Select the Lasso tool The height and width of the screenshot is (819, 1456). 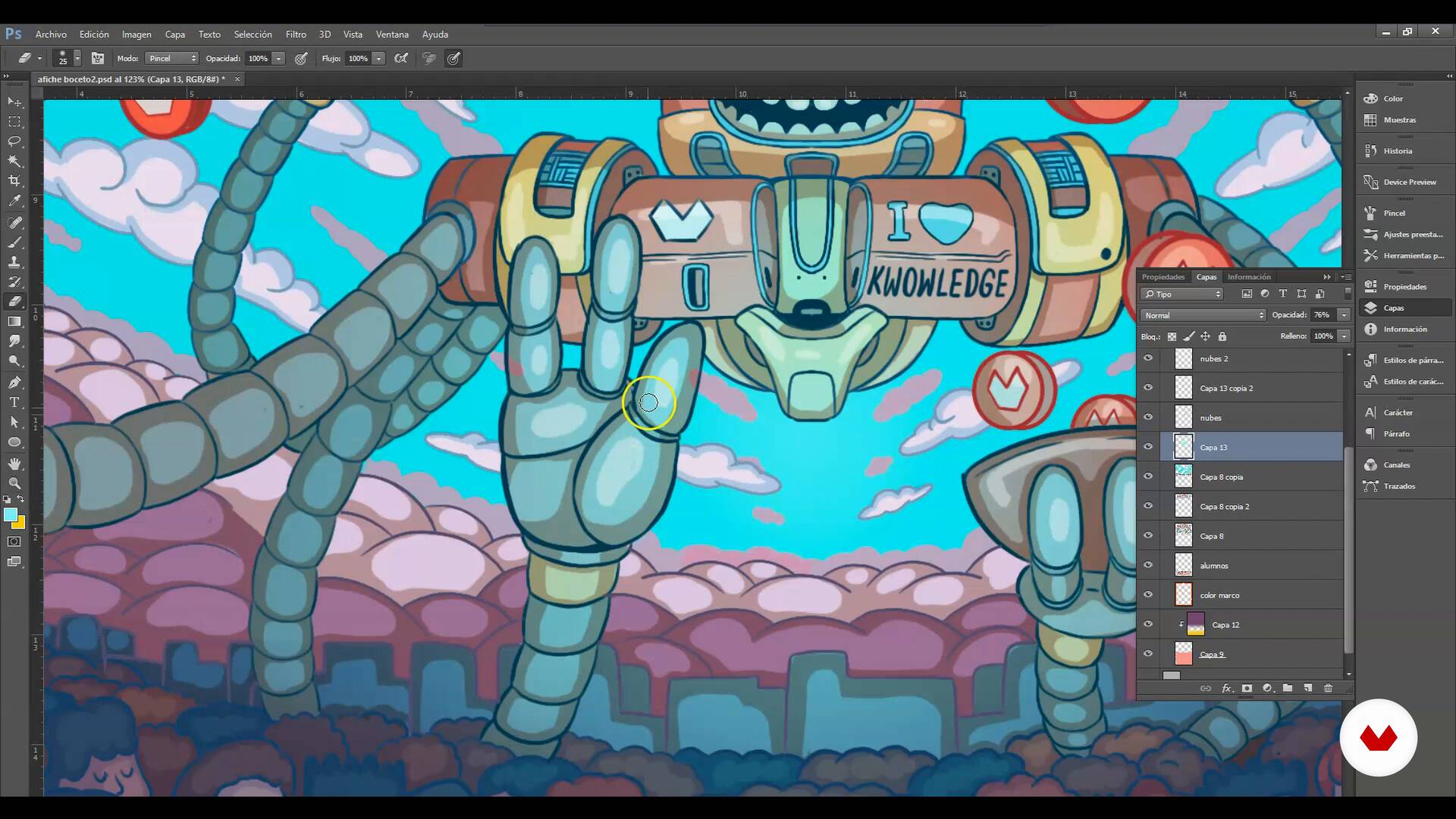click(14, 142)
